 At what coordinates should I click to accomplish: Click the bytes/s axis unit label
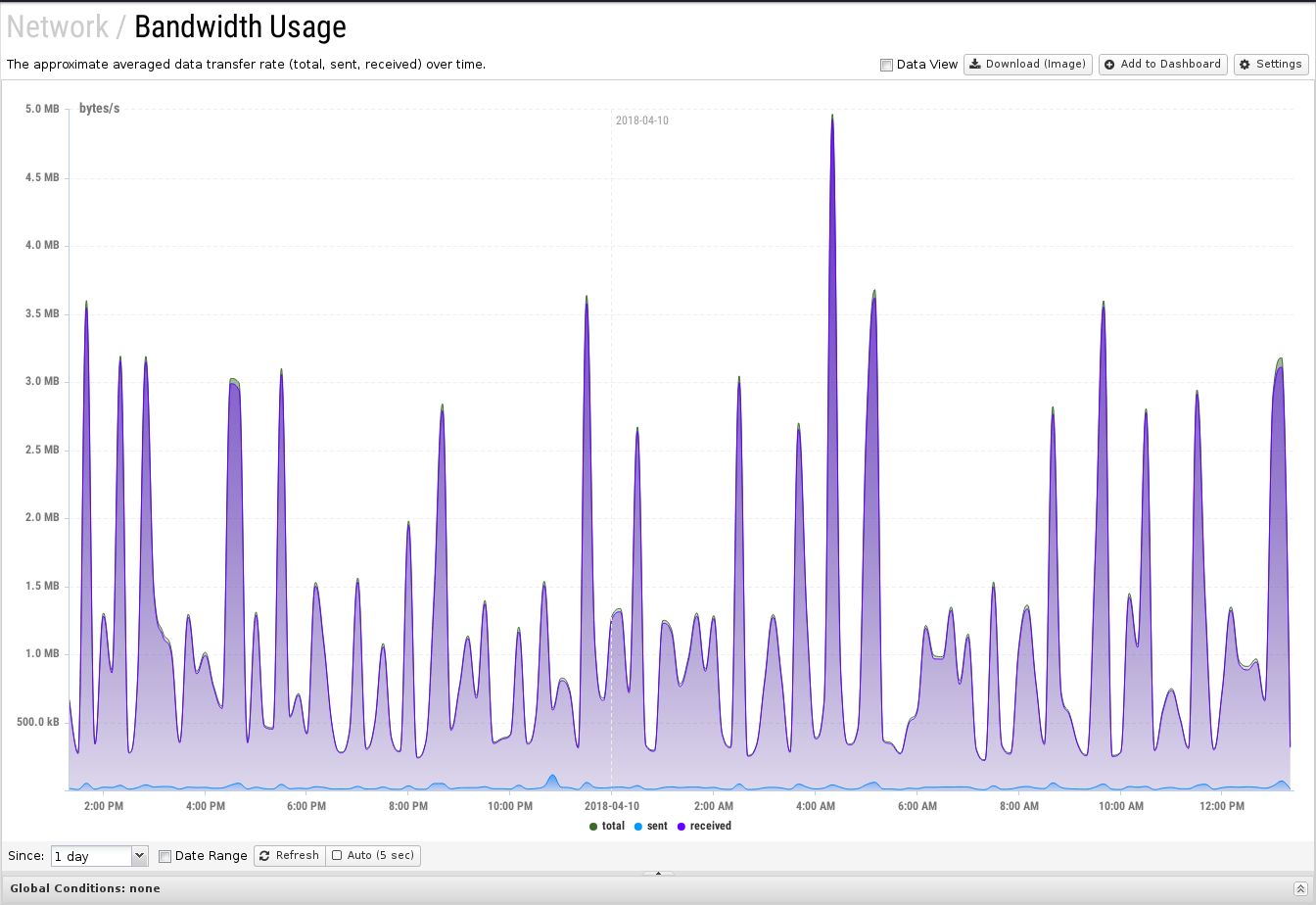click(99, 109)
